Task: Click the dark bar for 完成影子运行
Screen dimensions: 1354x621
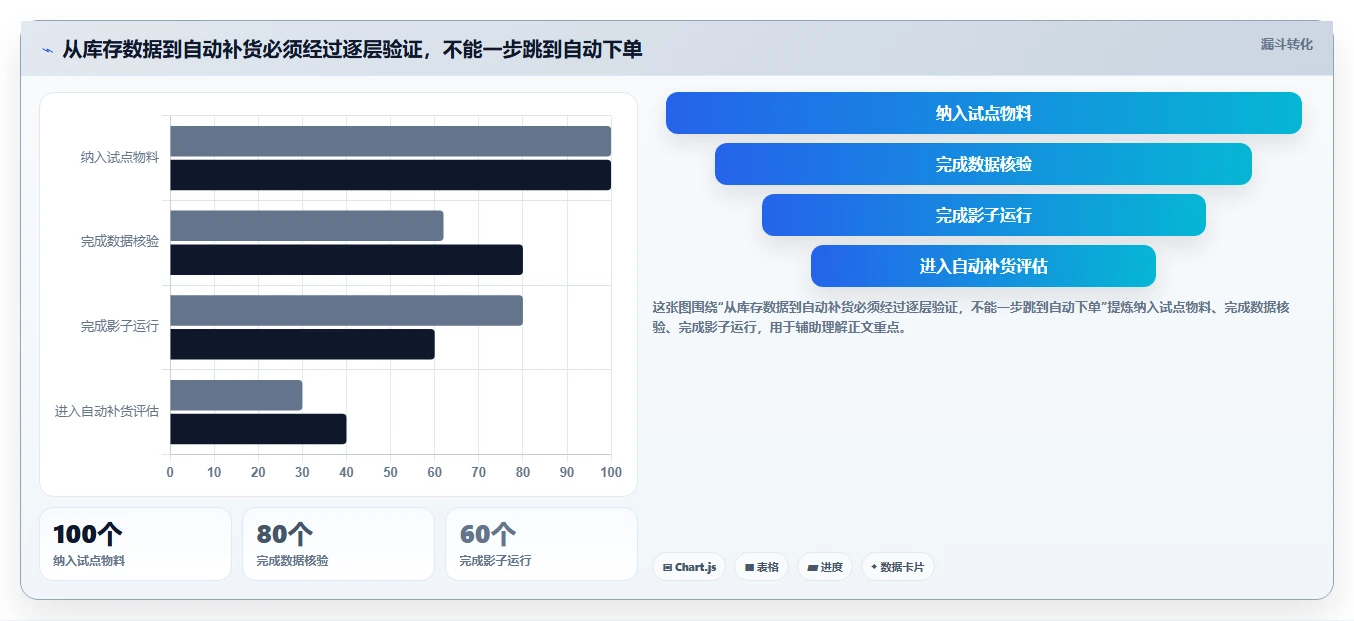Action: pos(302,344)
